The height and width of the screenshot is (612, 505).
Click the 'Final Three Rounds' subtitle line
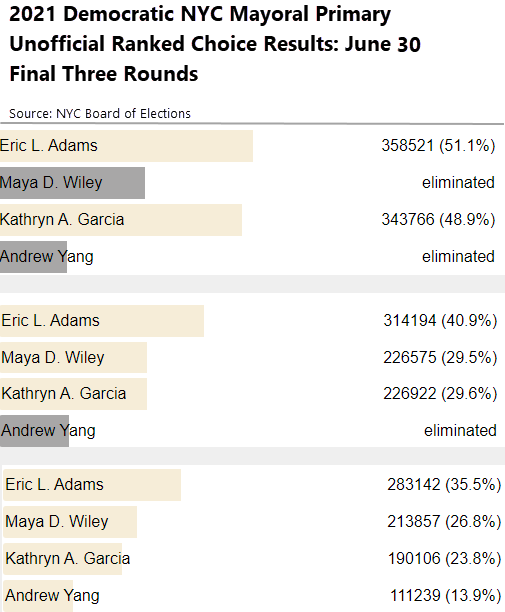[104, 74]
